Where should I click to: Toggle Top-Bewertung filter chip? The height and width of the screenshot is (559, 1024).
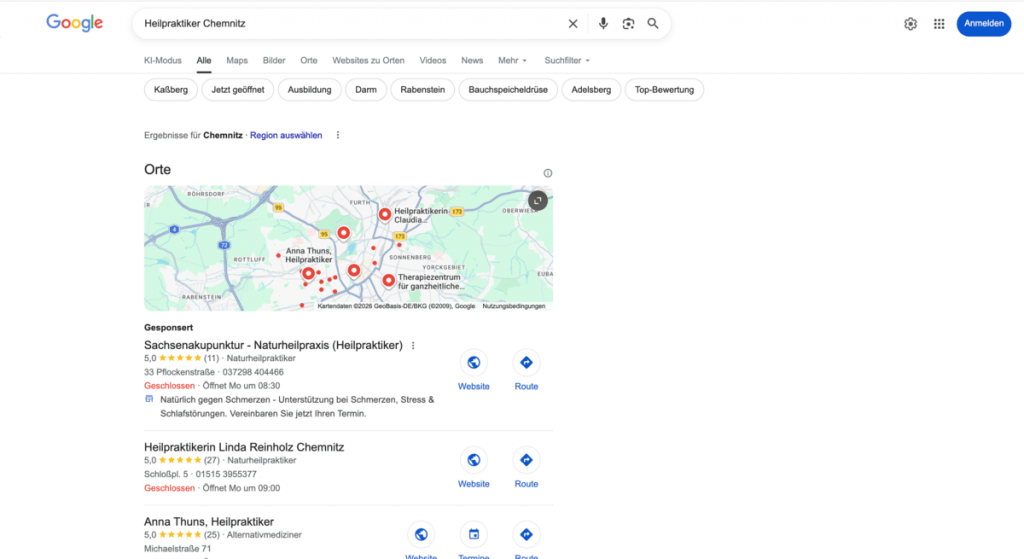[x=664, y=89]
